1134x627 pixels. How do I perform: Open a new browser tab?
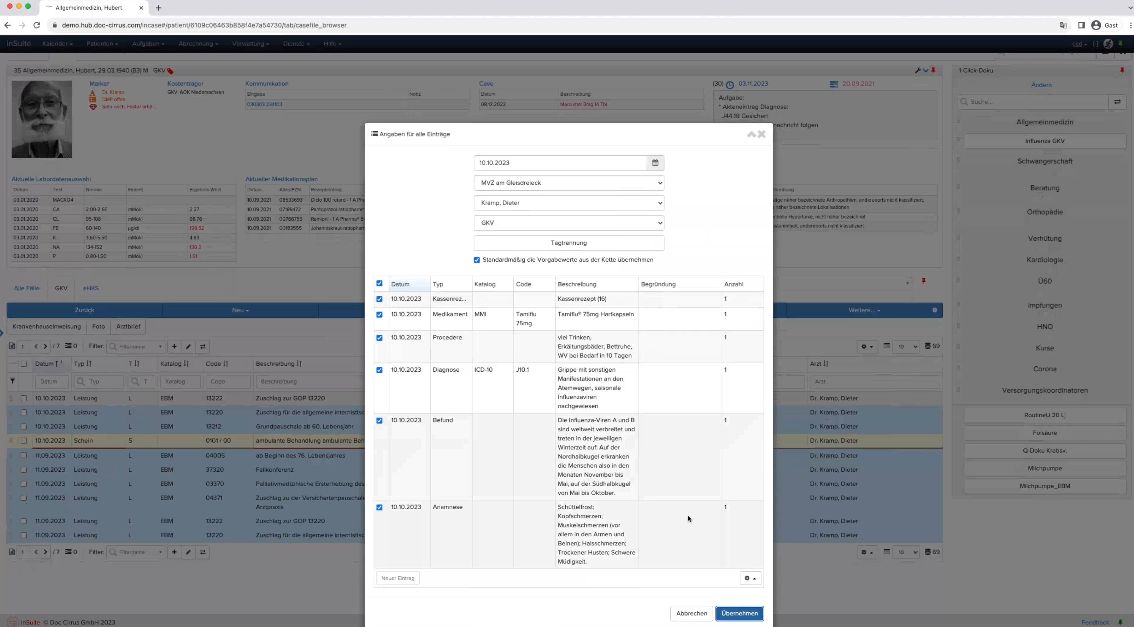(158, 7)
